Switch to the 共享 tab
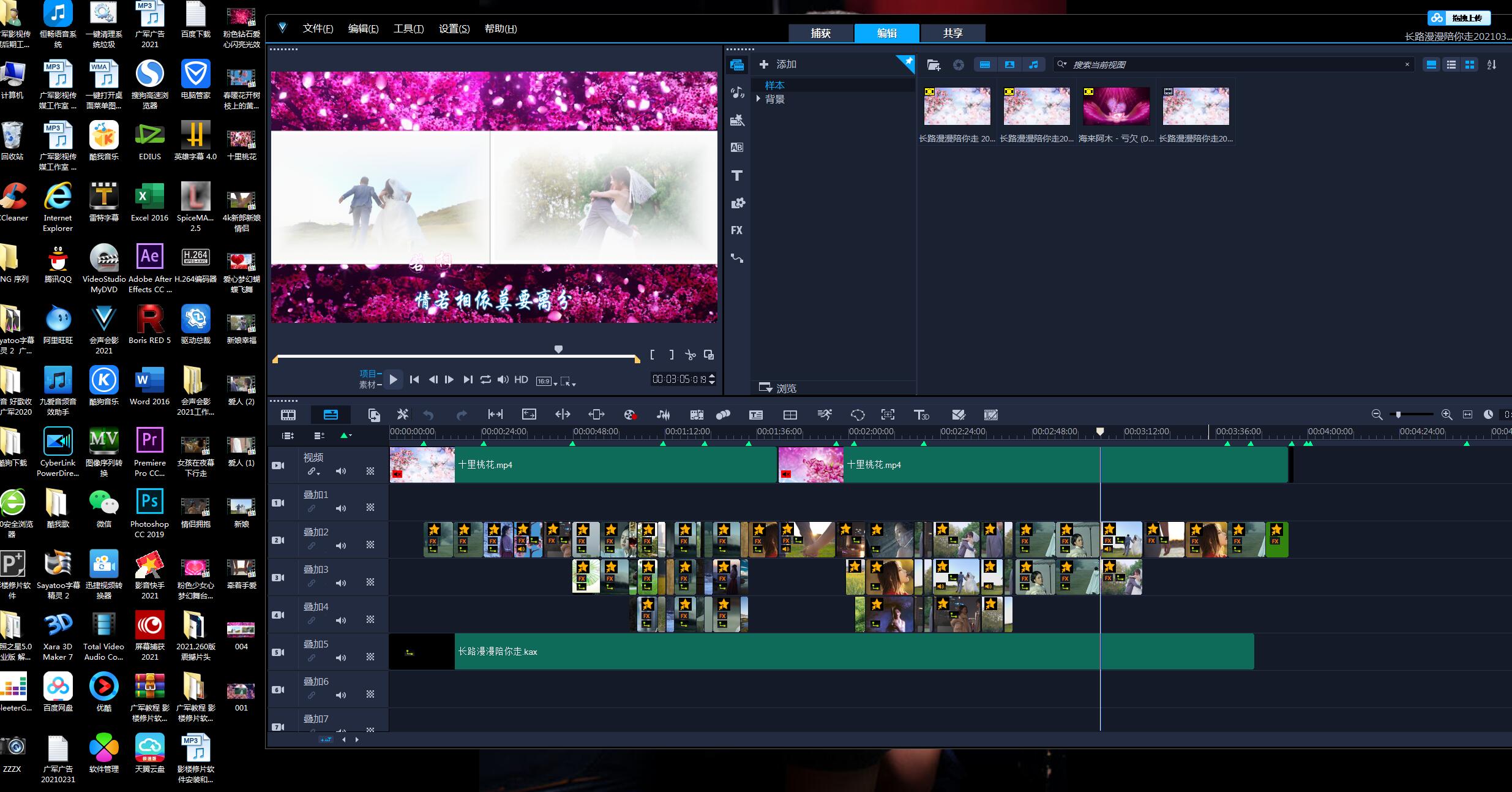 pos(953,33)
